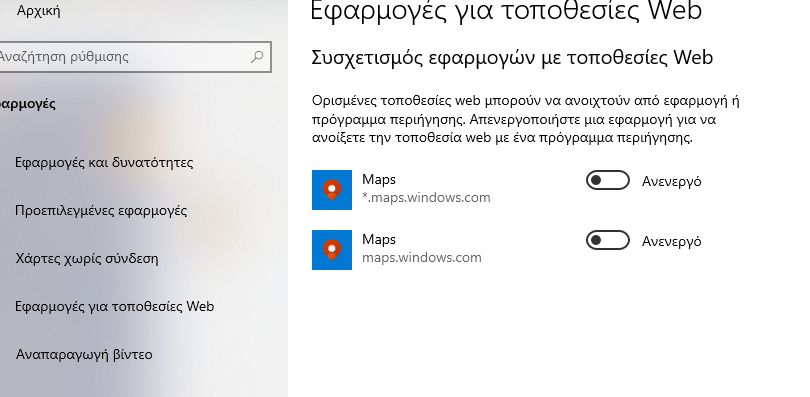The height and width of the screenshot is (397, 810).
Task: Click the Συσχετισμός εφαρμογών με τοποθεσίες Web heading
Action: pyautogui.click(x=512, y=57)
